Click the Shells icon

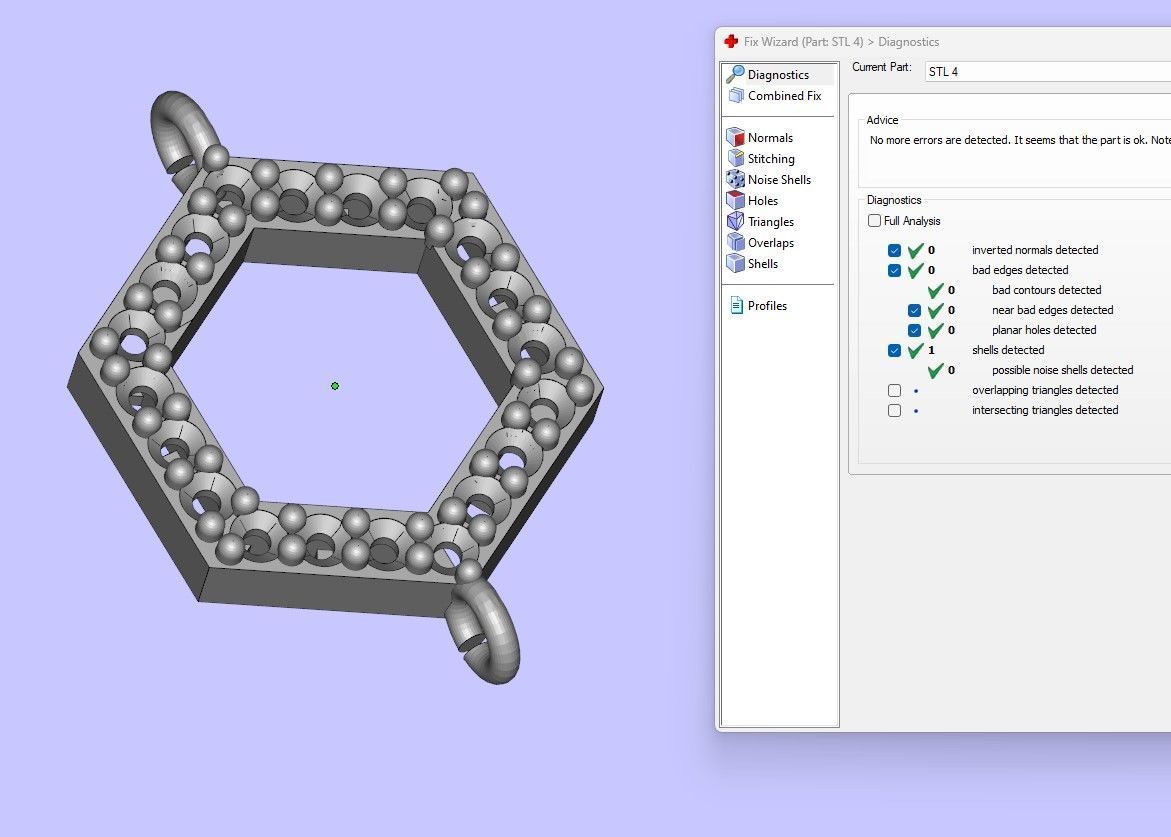(736, 263)
